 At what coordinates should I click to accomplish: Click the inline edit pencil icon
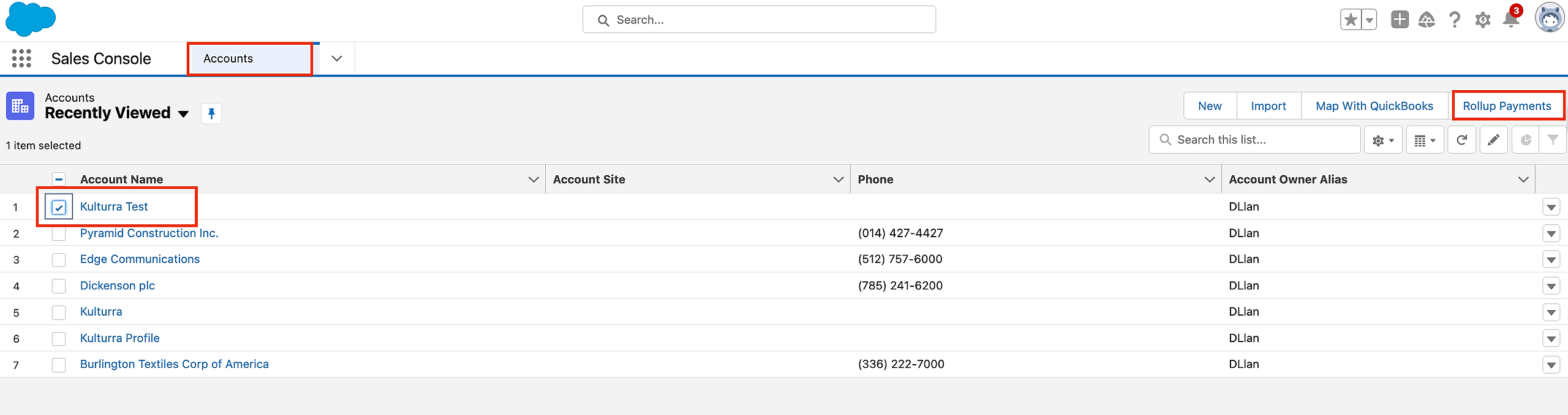click(1493, 140)
